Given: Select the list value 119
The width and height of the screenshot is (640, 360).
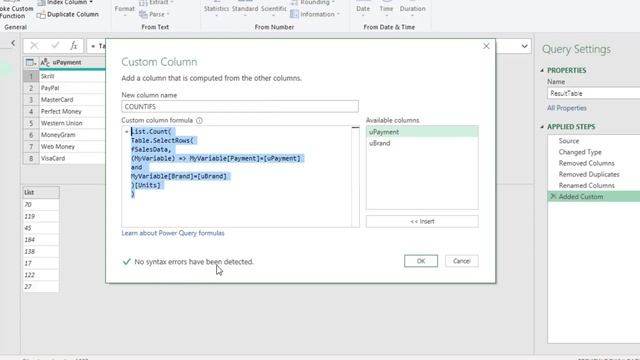Looking at the screenshot, I should tap(41, 216).
